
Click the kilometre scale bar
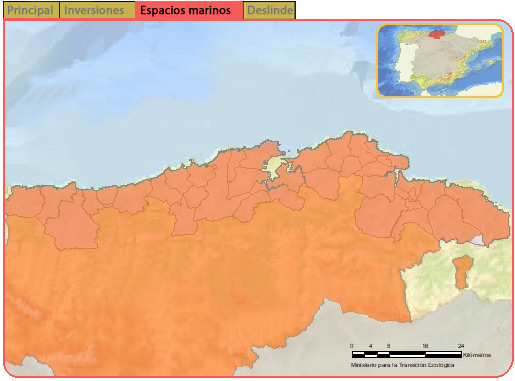pos(407,354)
